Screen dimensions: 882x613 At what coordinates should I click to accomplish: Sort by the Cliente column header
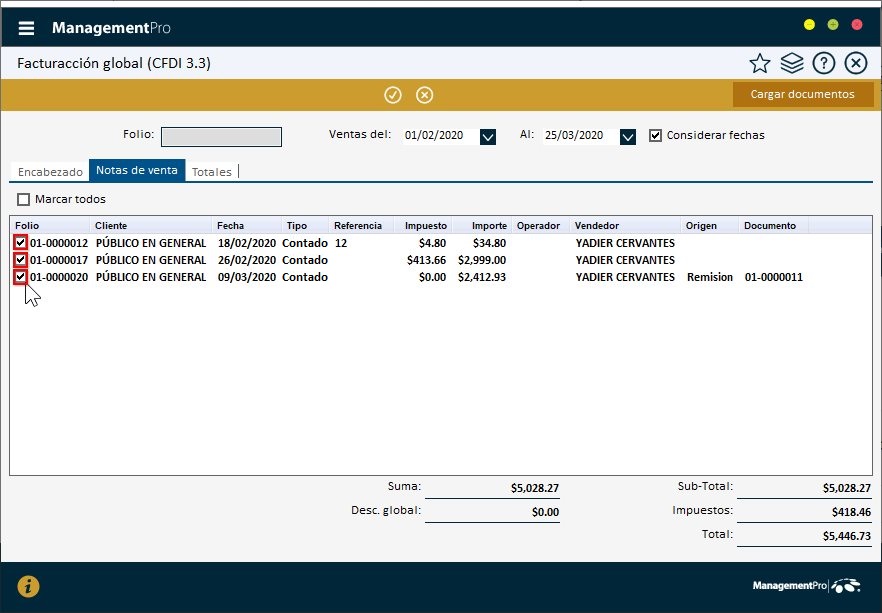151,226
